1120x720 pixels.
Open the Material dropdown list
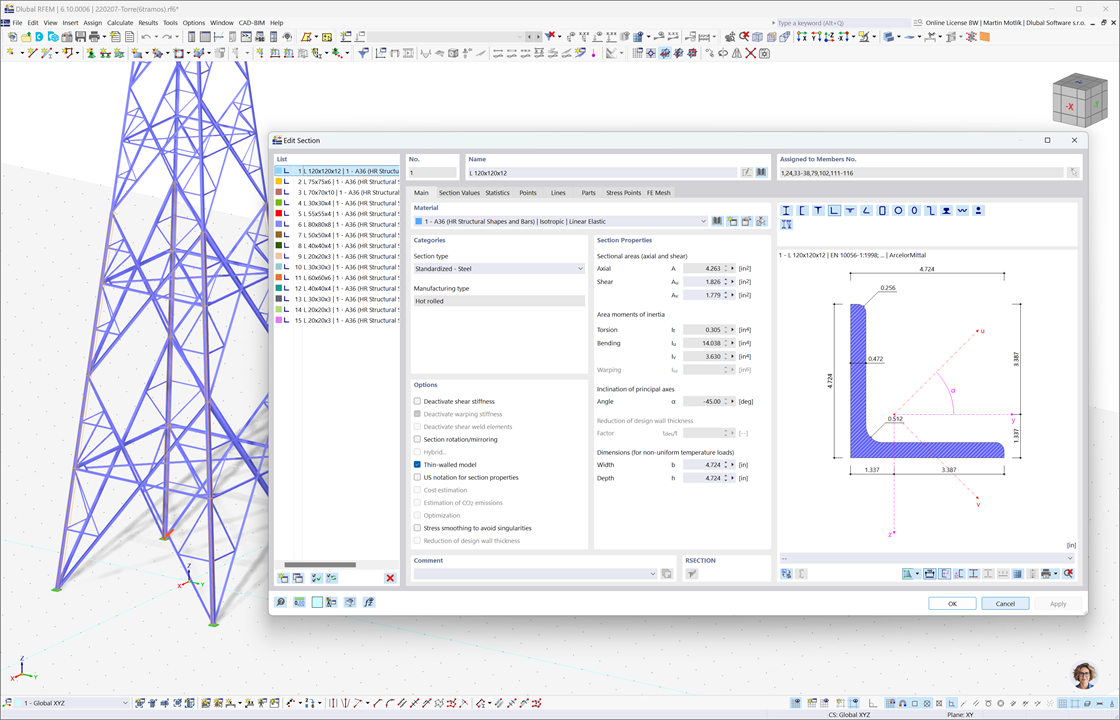[705, 221]
